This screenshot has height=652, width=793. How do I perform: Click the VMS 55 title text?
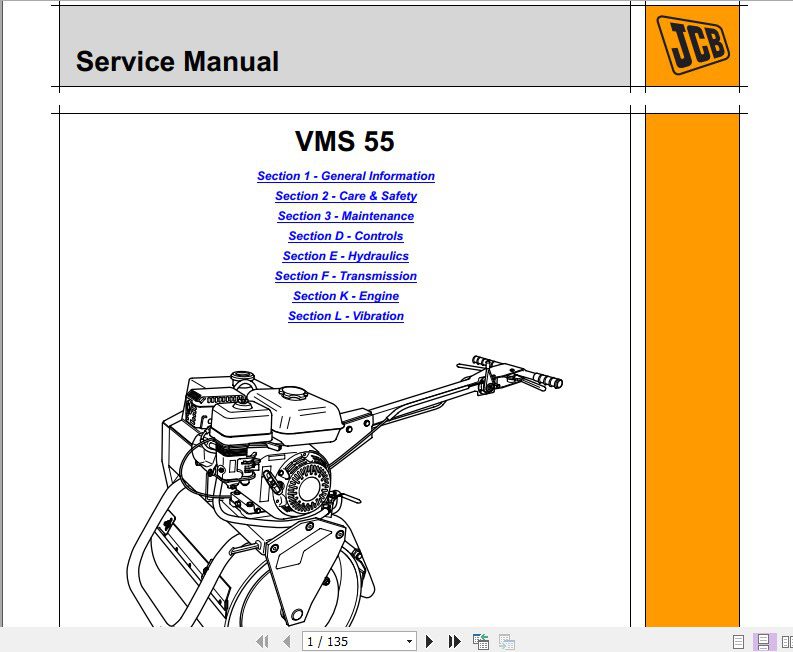pyautogui.click(x=344, y=141)
